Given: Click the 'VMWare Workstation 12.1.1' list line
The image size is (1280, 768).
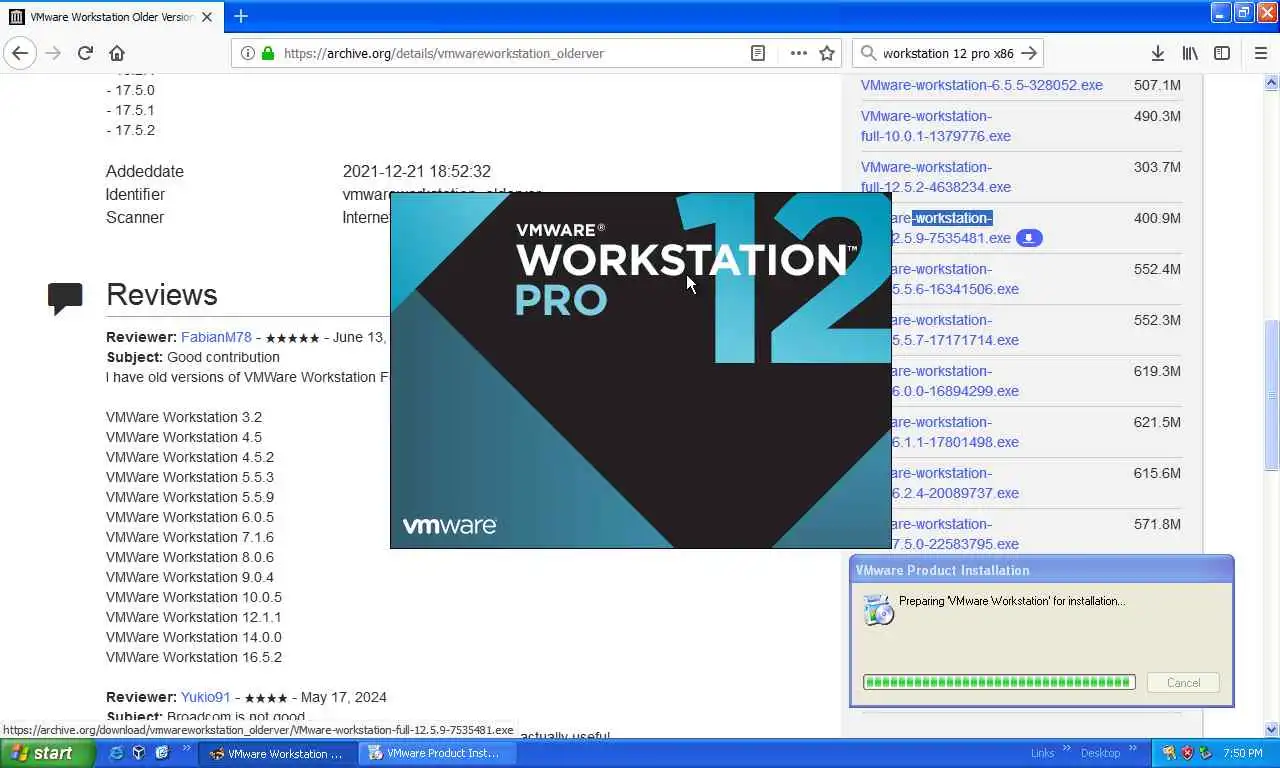Looking at the screenshot, I should coord(194,617).
